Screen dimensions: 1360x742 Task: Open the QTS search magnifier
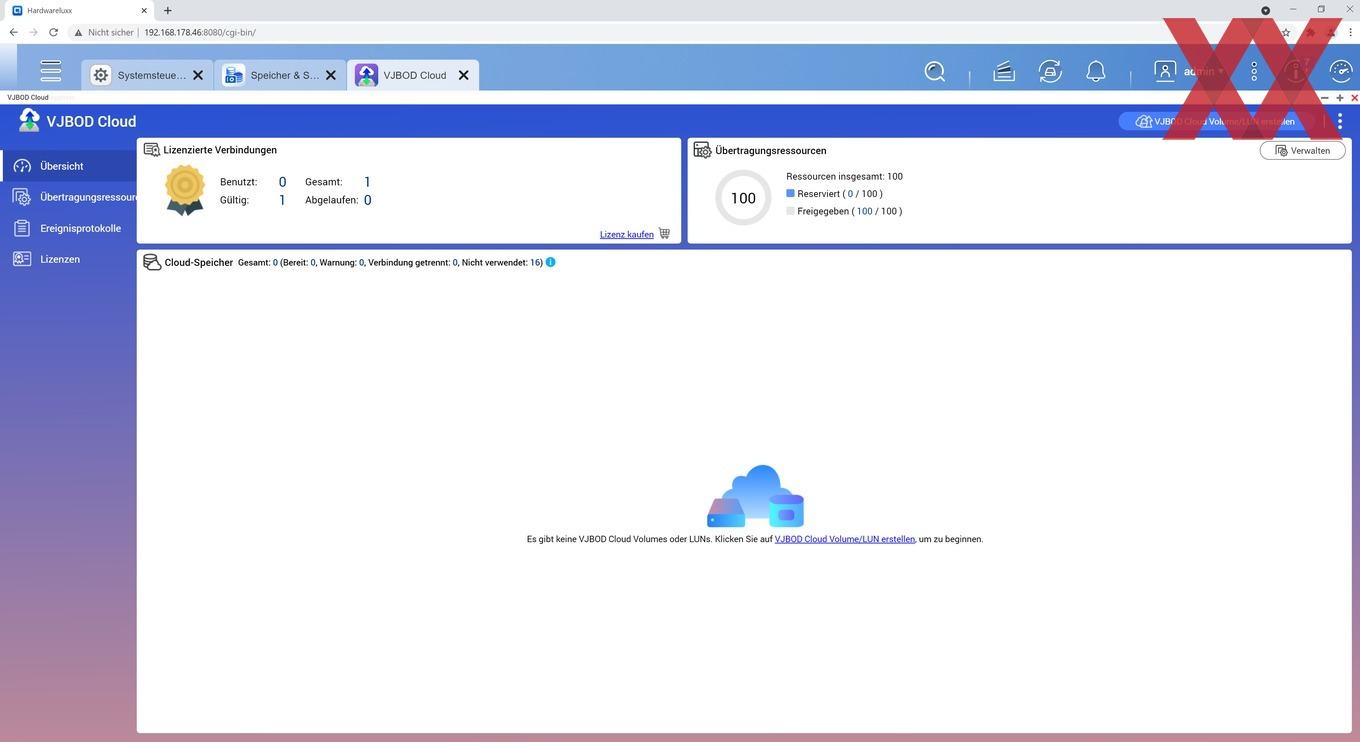coord(935,72)
